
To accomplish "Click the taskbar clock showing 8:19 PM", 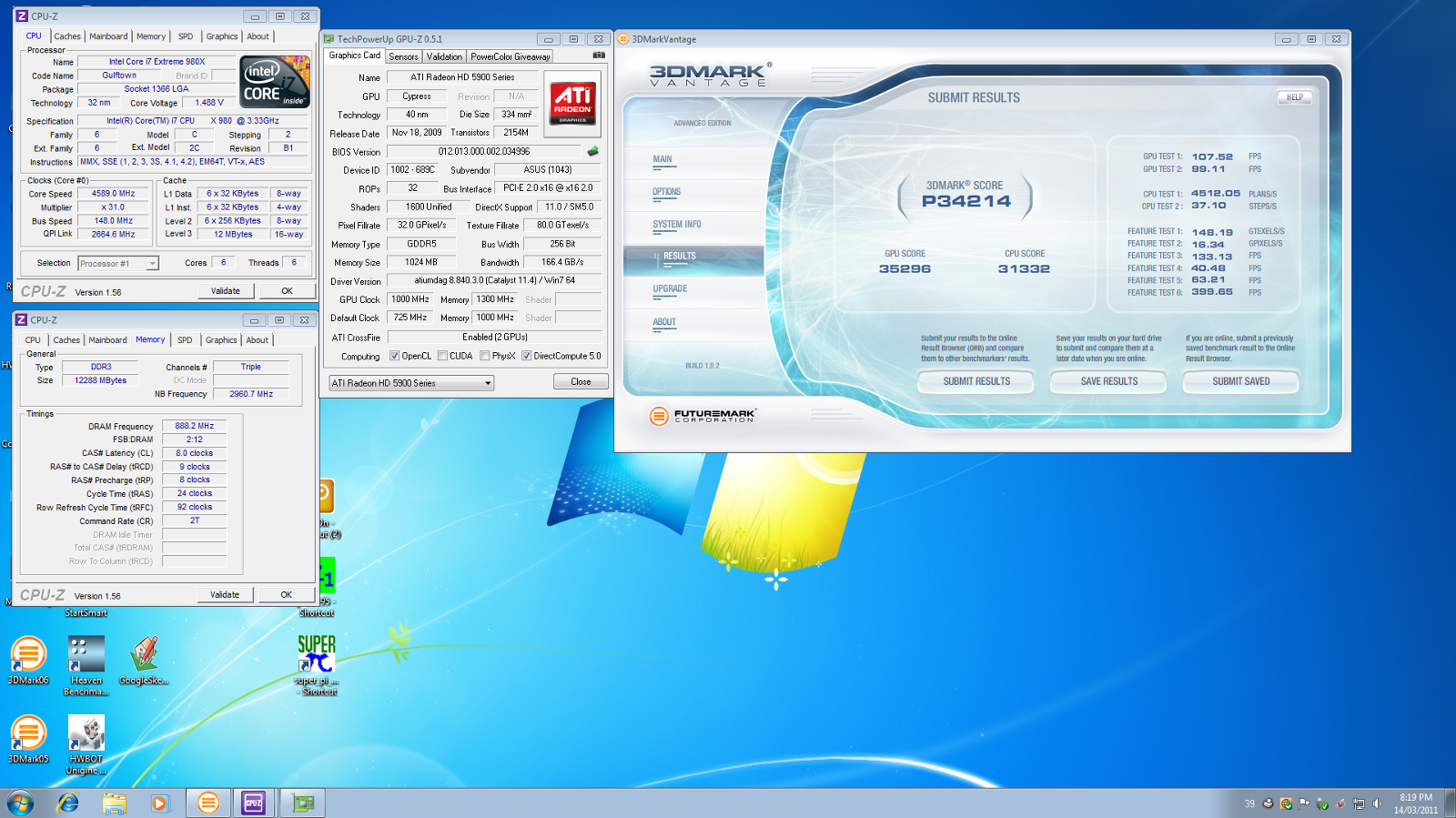I will tap(1416, 803).
